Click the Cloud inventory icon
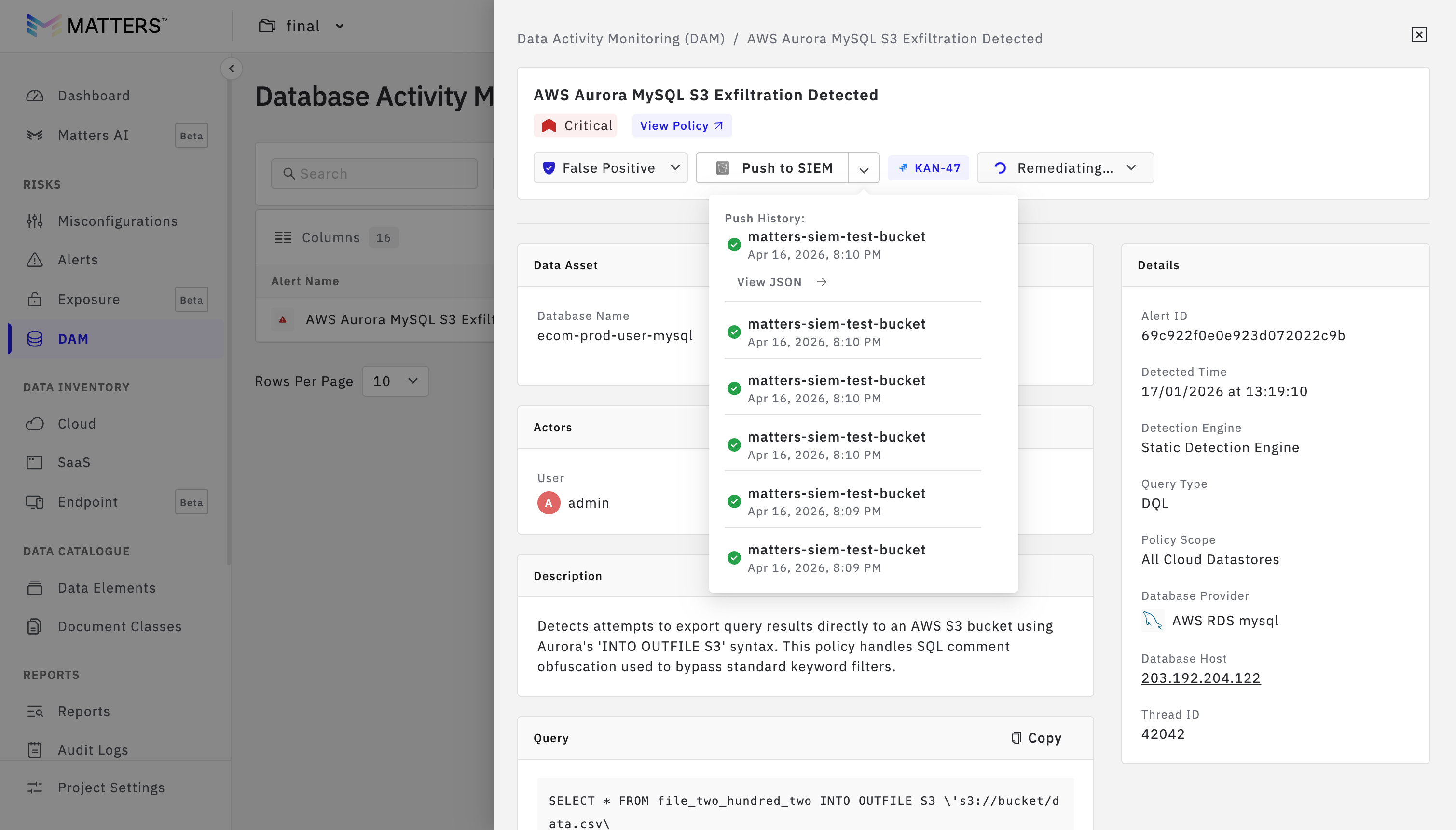Screen dimensions: 1456x830 (35, 424)
